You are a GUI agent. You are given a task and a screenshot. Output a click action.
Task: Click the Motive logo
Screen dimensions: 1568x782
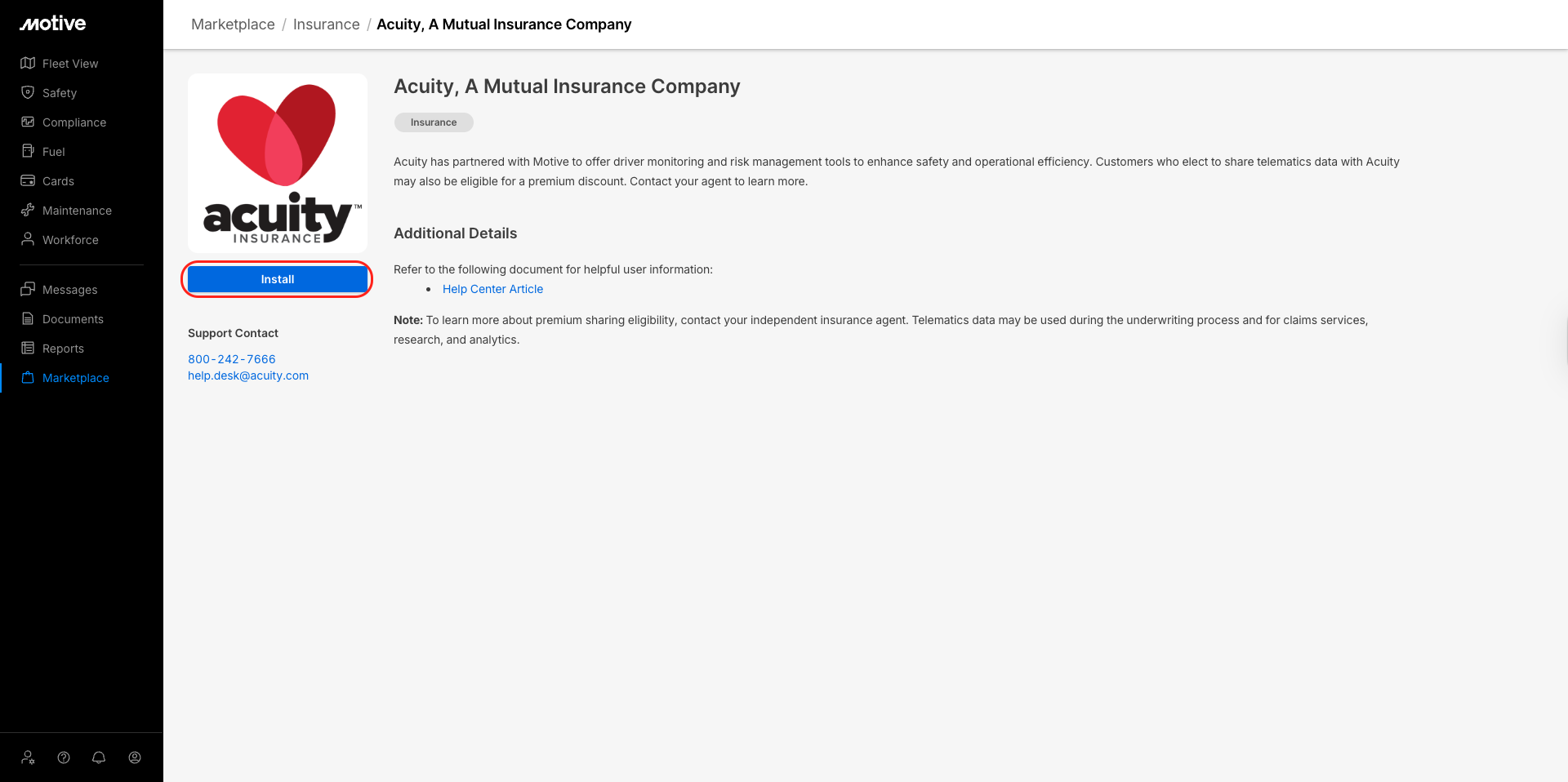[53, 24]
